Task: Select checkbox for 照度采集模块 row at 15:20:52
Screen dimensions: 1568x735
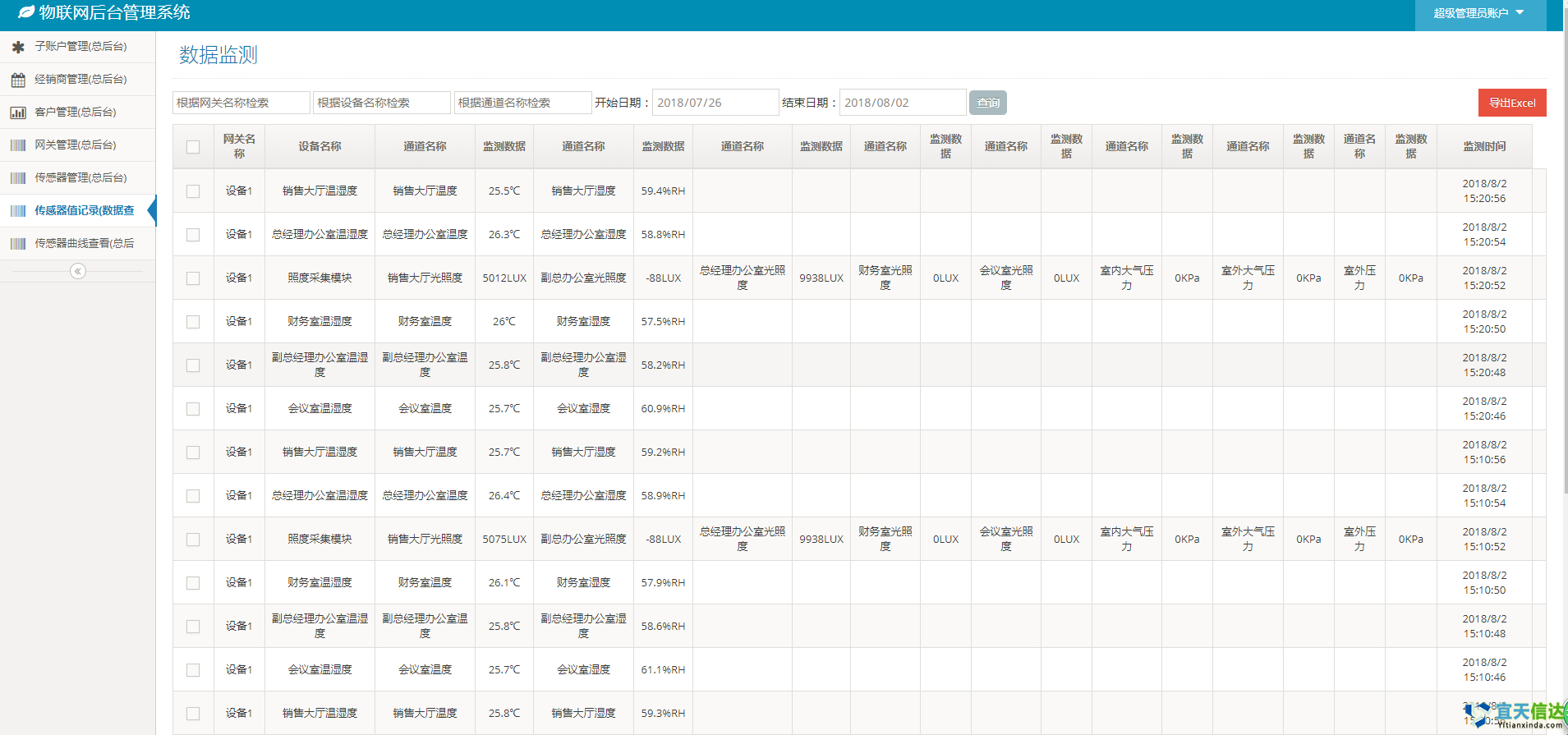Action: point(193,278)
